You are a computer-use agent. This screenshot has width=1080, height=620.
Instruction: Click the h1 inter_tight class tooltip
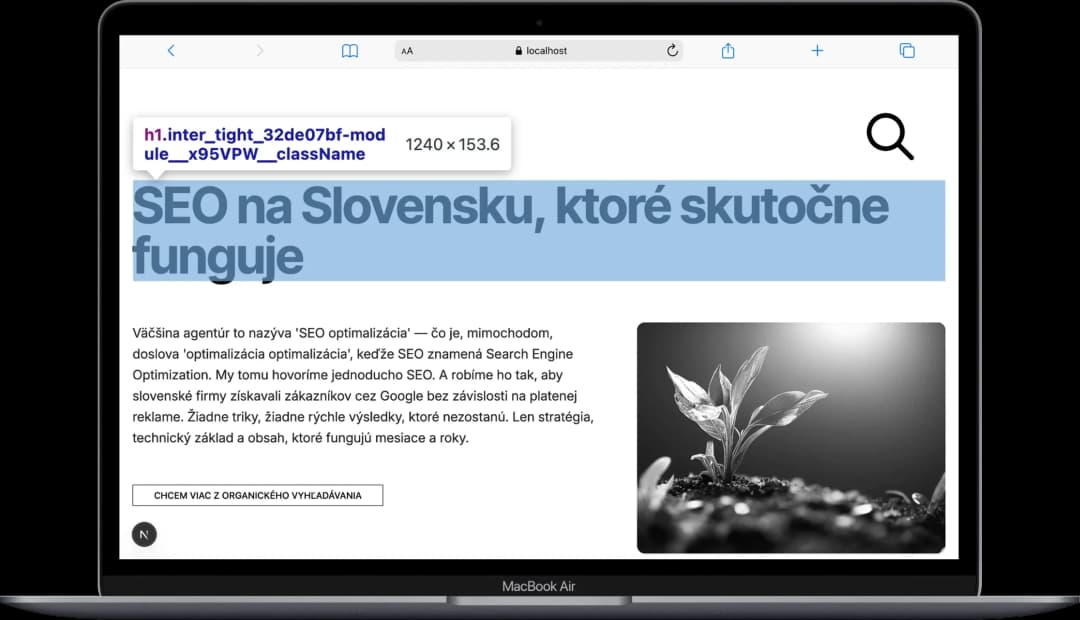[263, 143]
